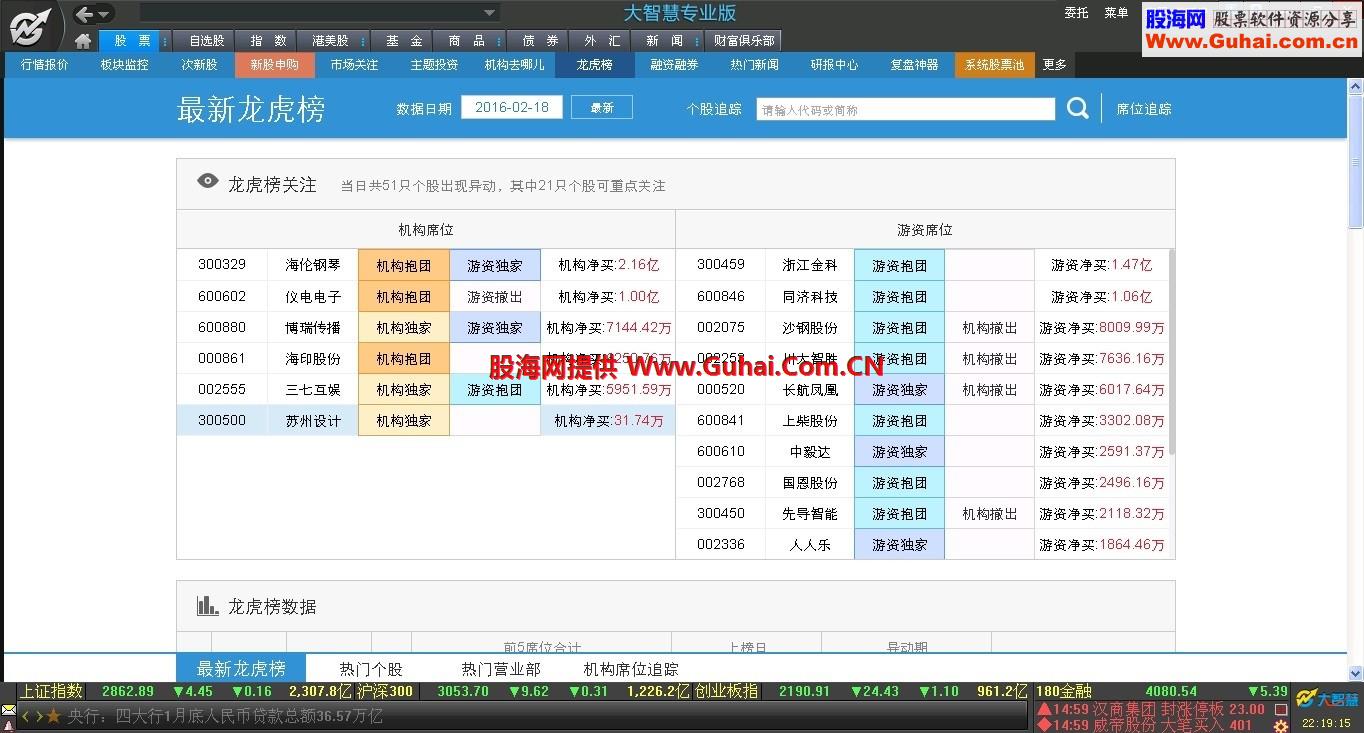Switch to bottom tab 热门营业部
1364x733 pixels.
pos(501,669)
